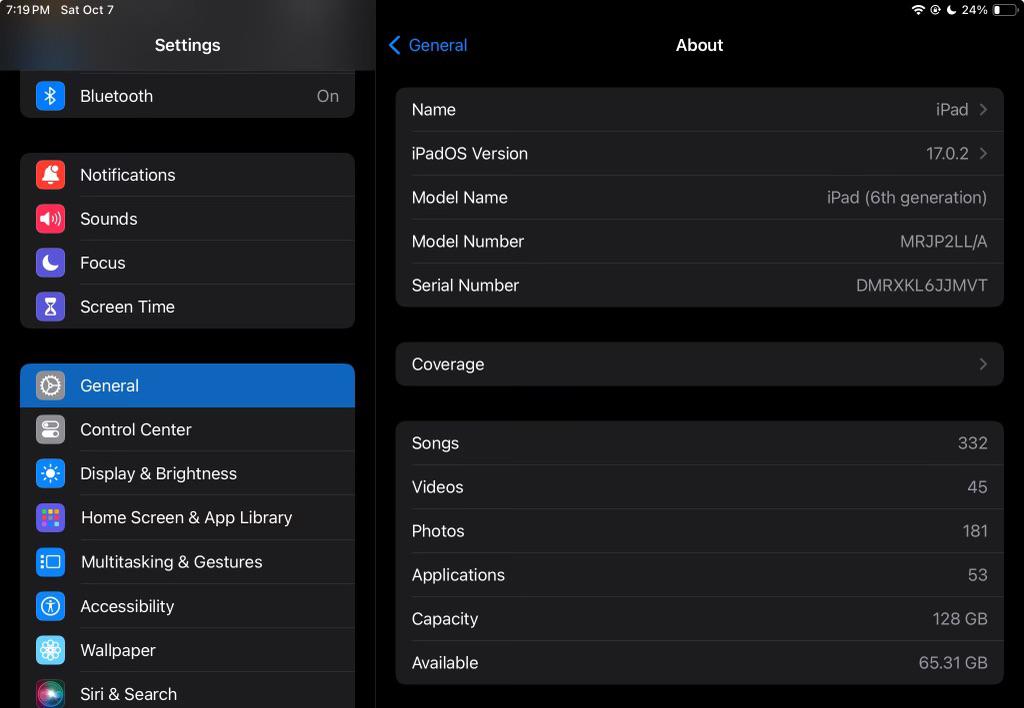This screenshot has width=1024, height=708.
Task: Tap version number 17.0.2
Action: point(947,153)
